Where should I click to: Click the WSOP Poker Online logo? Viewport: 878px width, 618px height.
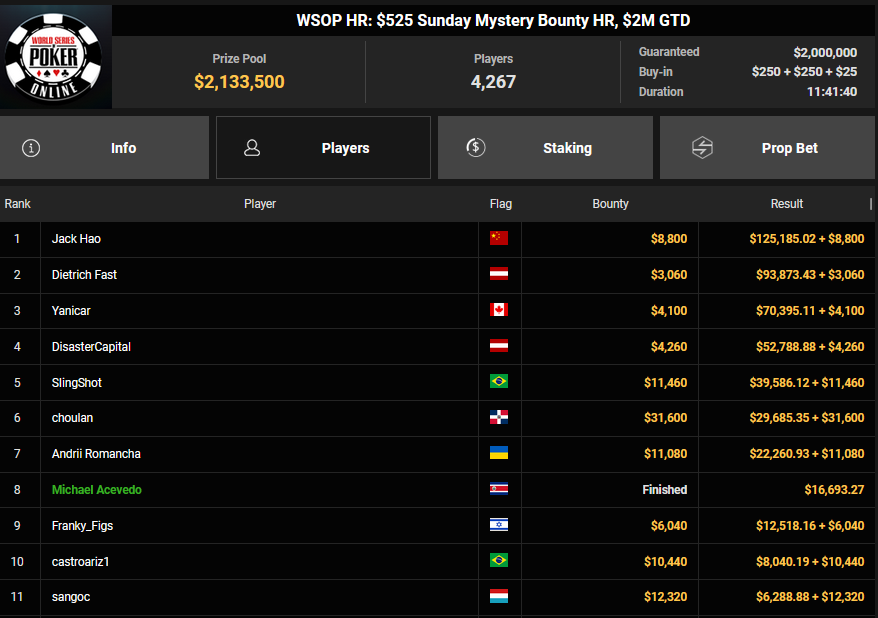pyautogui.click(x=56, y=55)
